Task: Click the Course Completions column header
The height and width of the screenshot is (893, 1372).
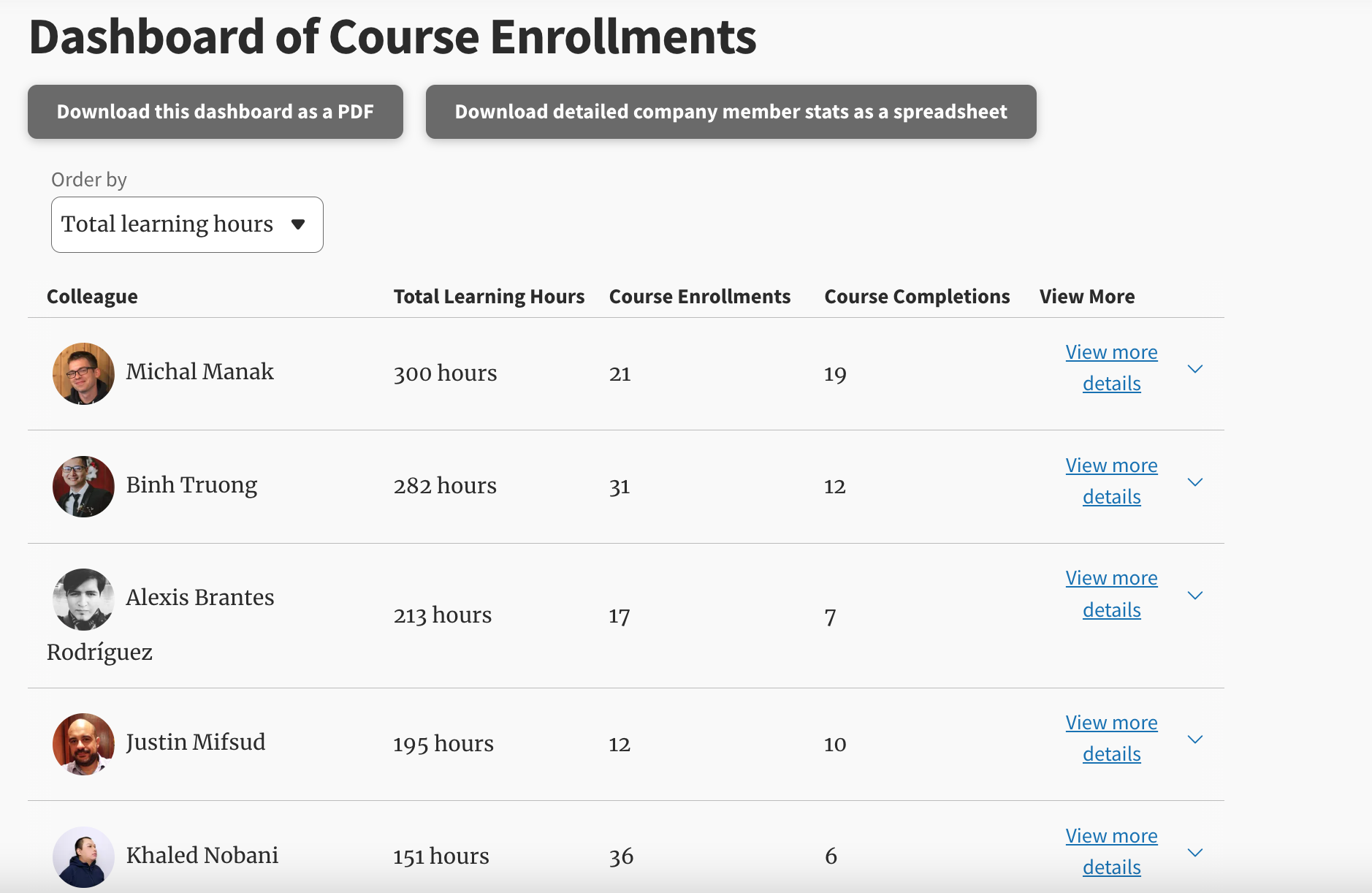Action: pyautogui.click(x=917, y=297)
